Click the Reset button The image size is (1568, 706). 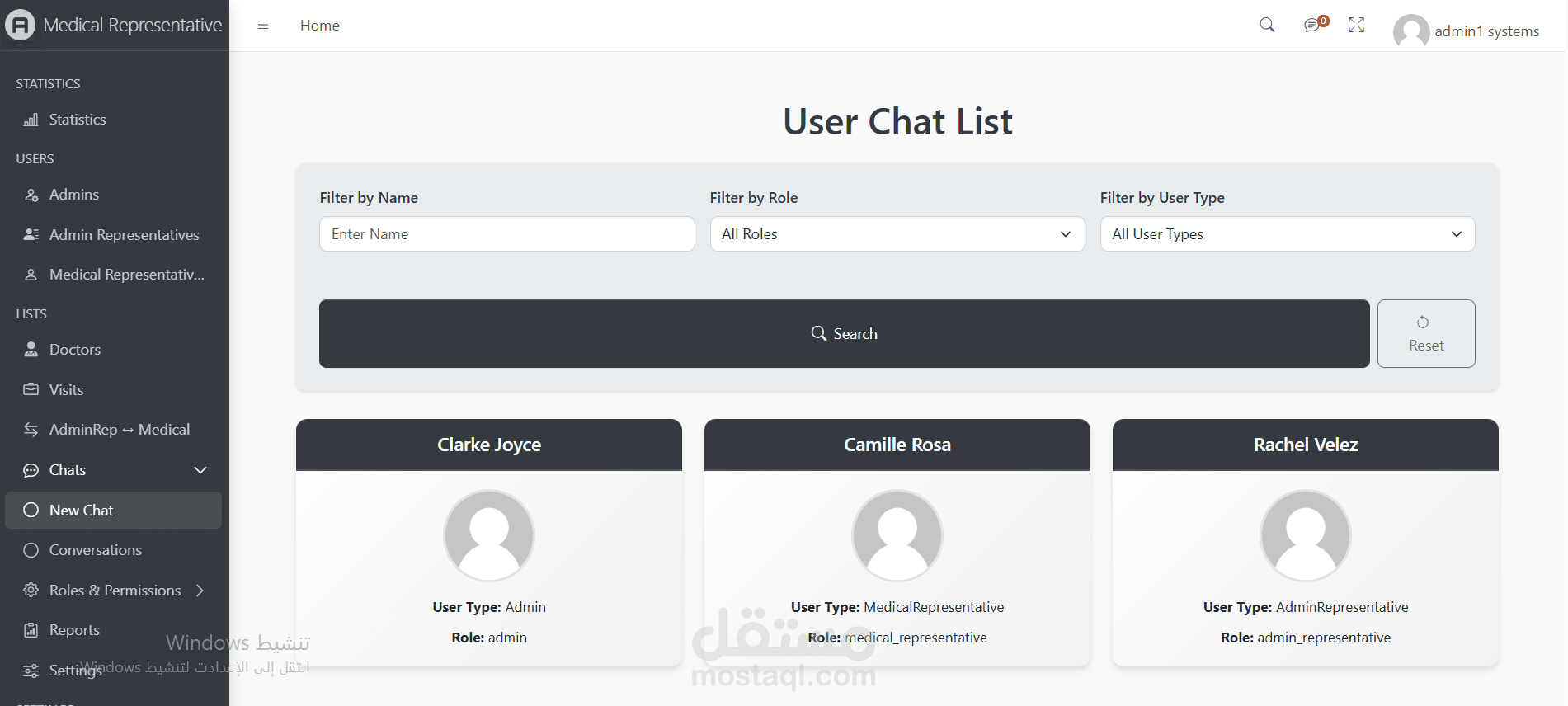click(1425, 333)
